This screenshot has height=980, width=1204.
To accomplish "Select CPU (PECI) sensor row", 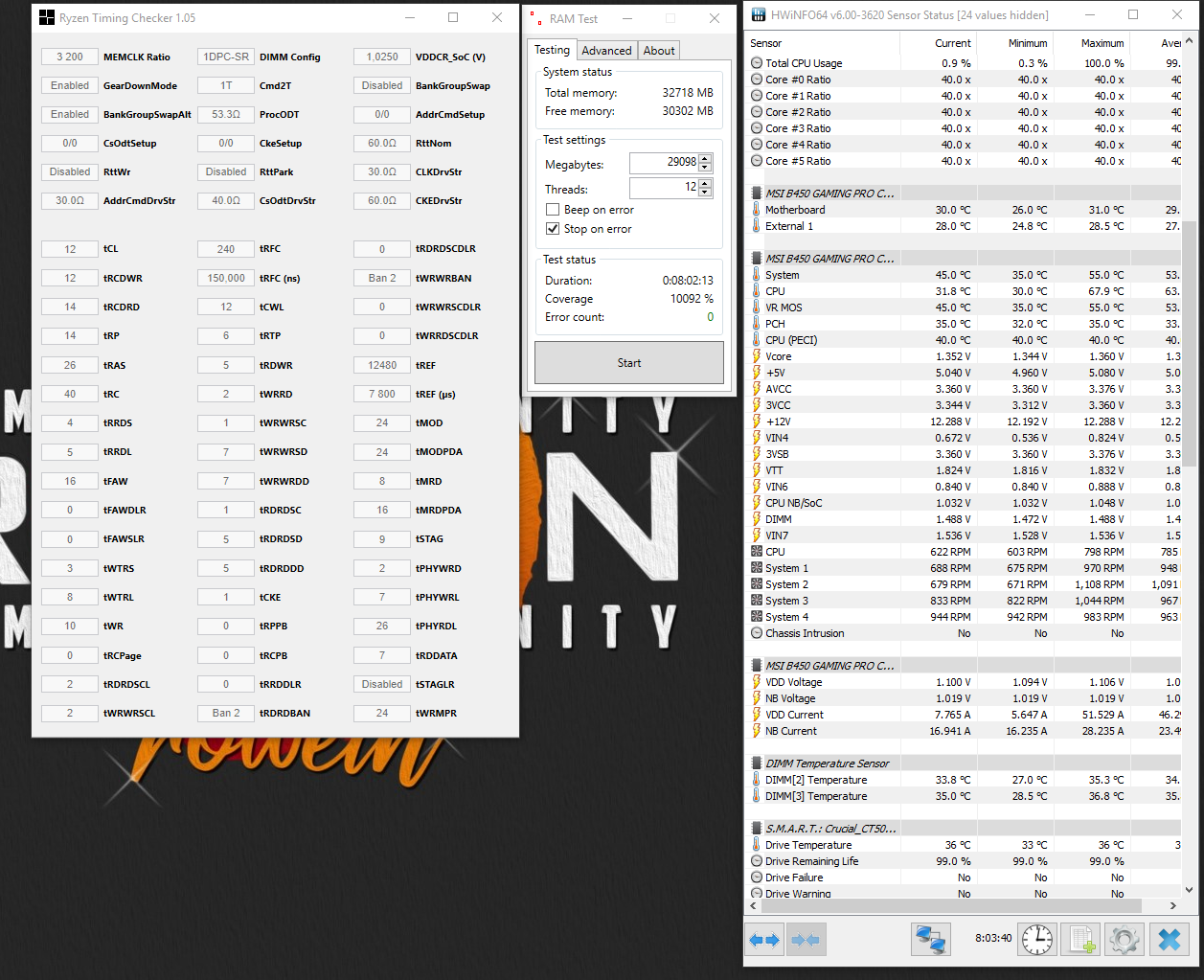I will 964,340.
